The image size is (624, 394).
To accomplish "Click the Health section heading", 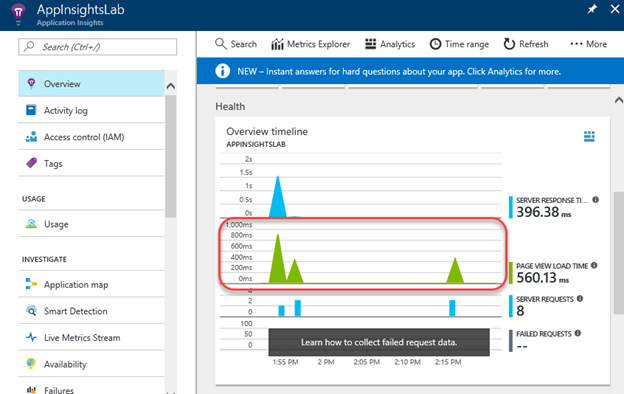I will [230, 107].
